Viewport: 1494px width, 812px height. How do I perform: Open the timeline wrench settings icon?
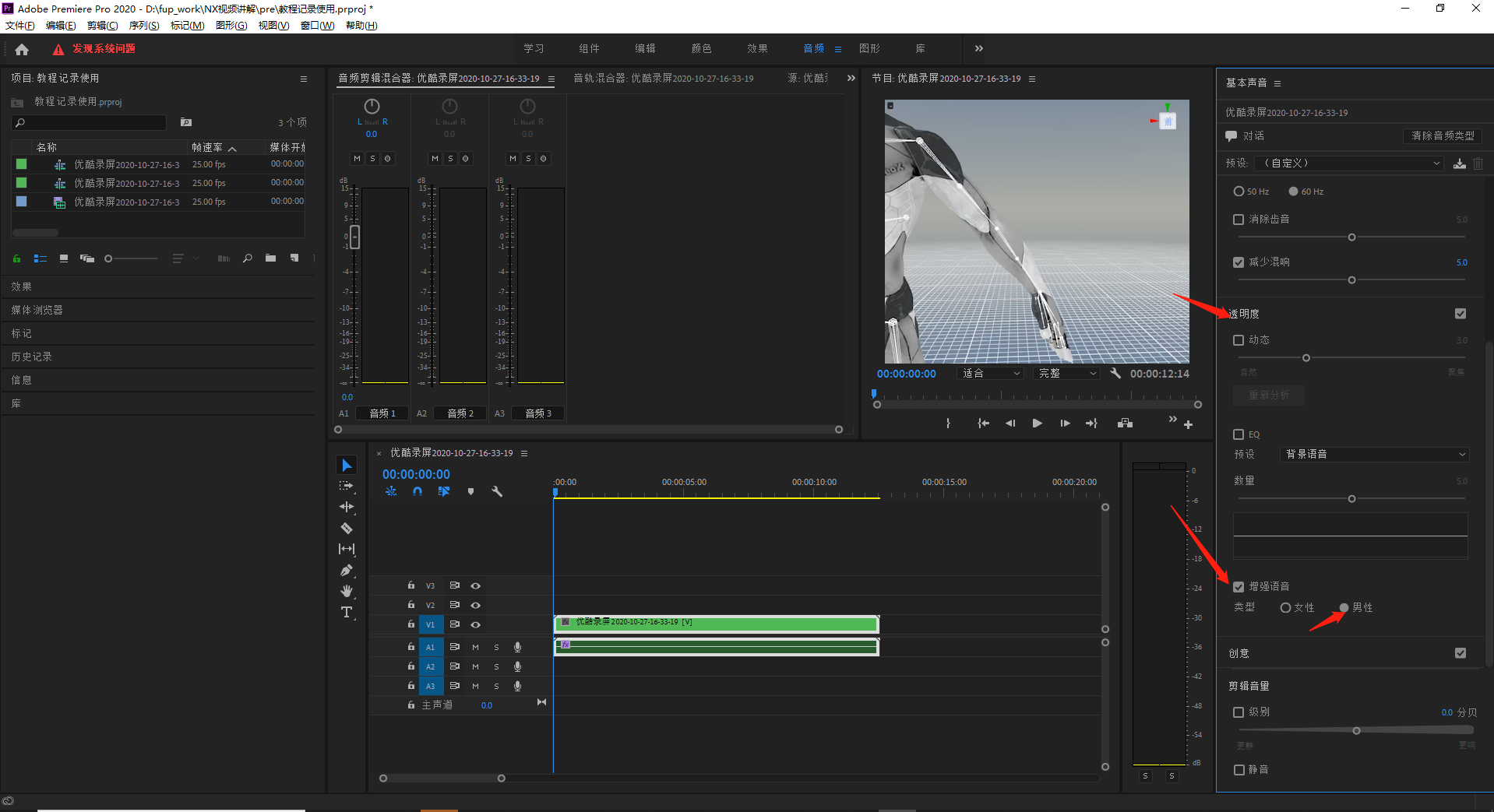click(497, 491)
